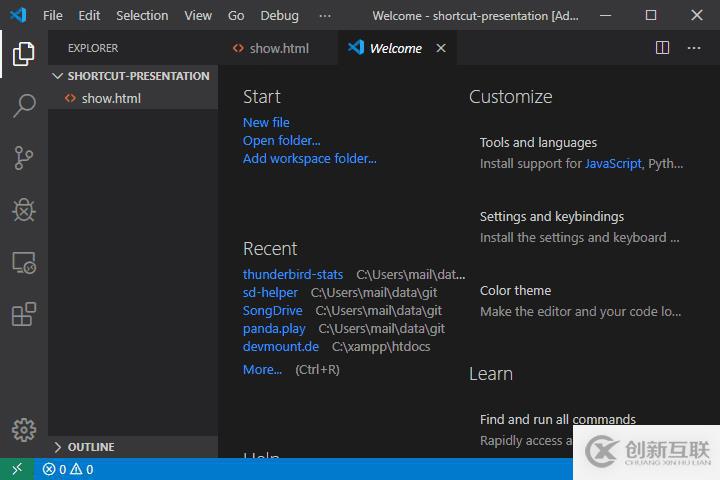This screenshot has width=720, height=480.
Task: Open the Manage gear icon
Action: click(24, 430)
